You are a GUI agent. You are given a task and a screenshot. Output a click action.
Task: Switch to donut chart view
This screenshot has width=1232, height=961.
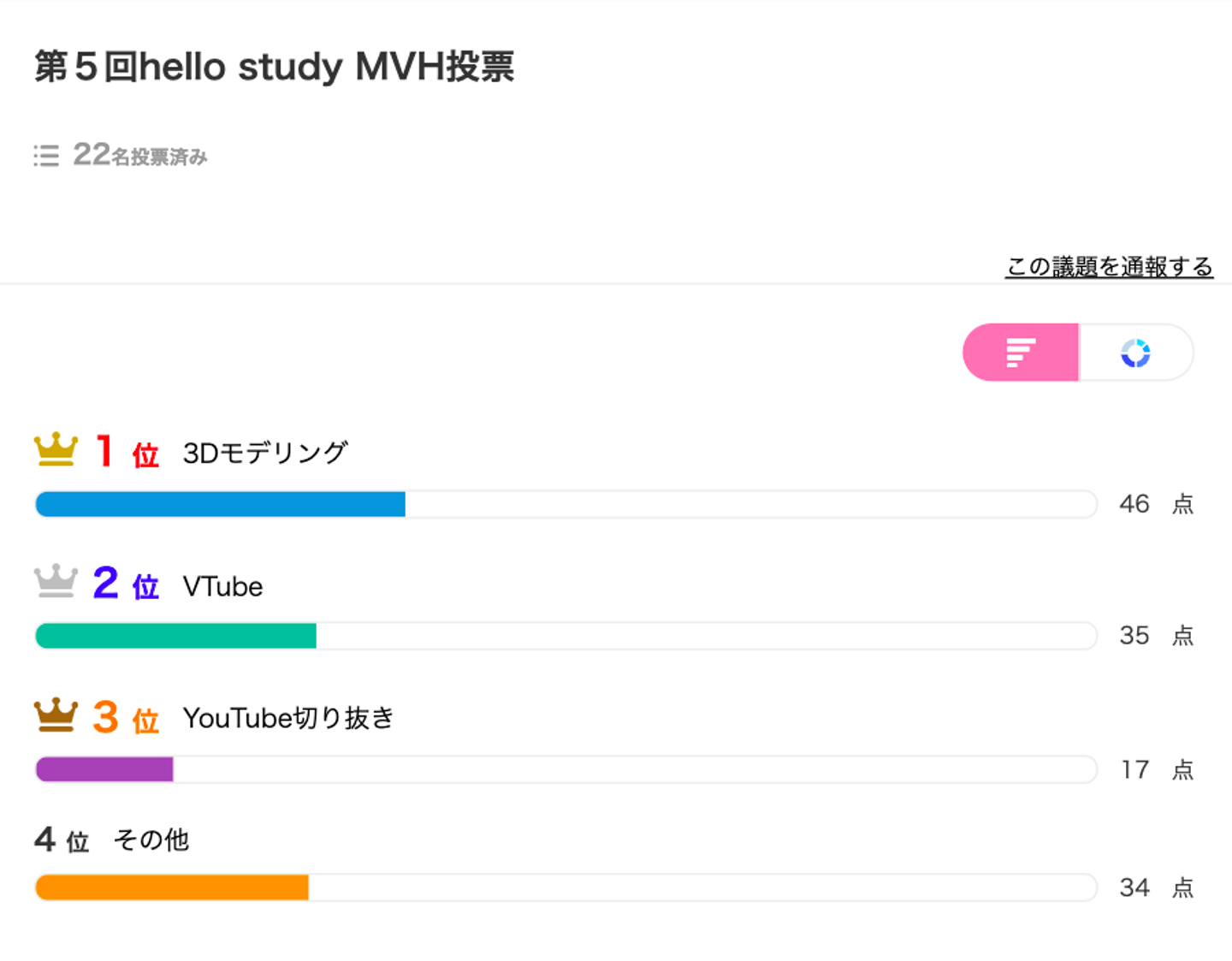1135,353
